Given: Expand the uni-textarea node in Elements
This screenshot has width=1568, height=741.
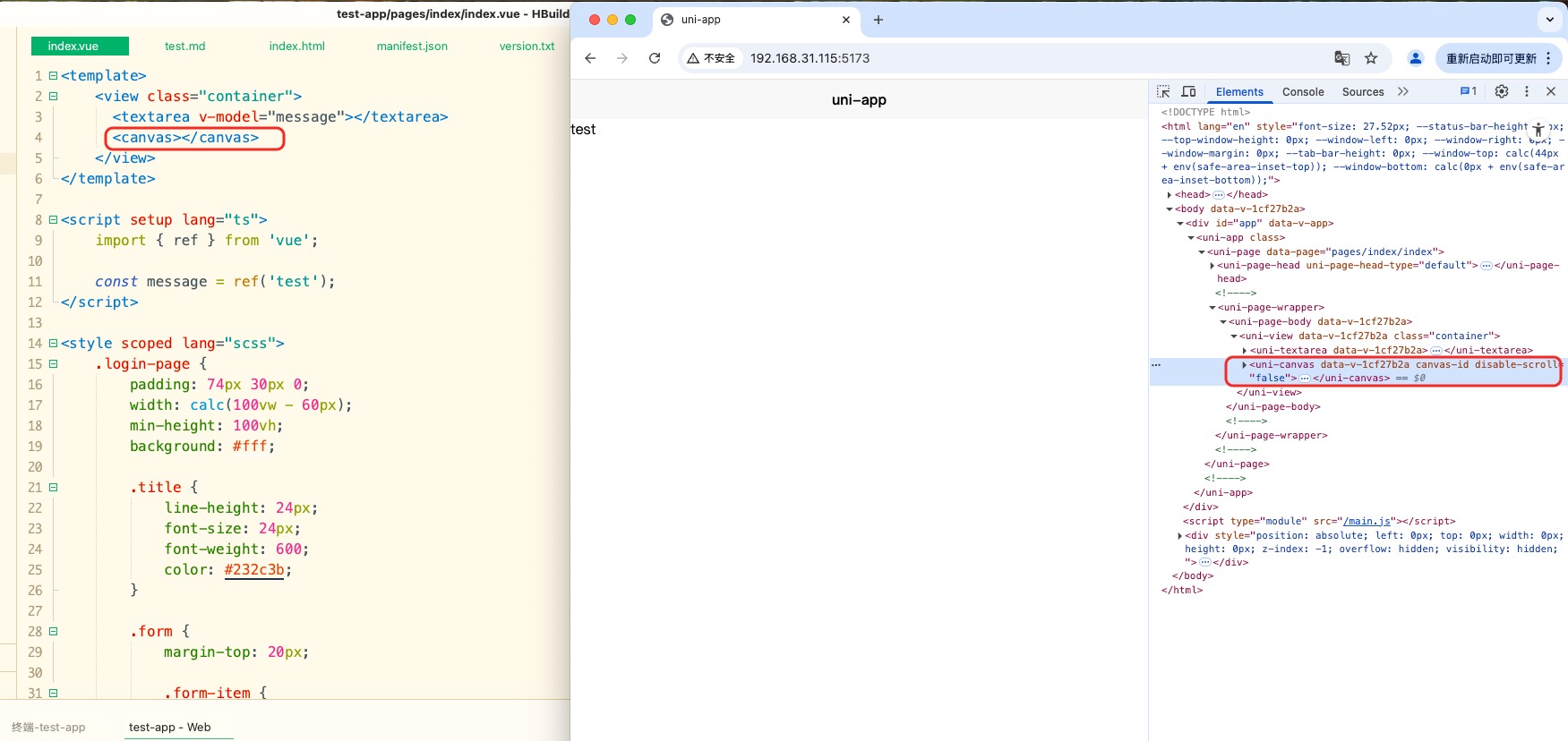Looking at the screenshot, I should [1245, 351].
